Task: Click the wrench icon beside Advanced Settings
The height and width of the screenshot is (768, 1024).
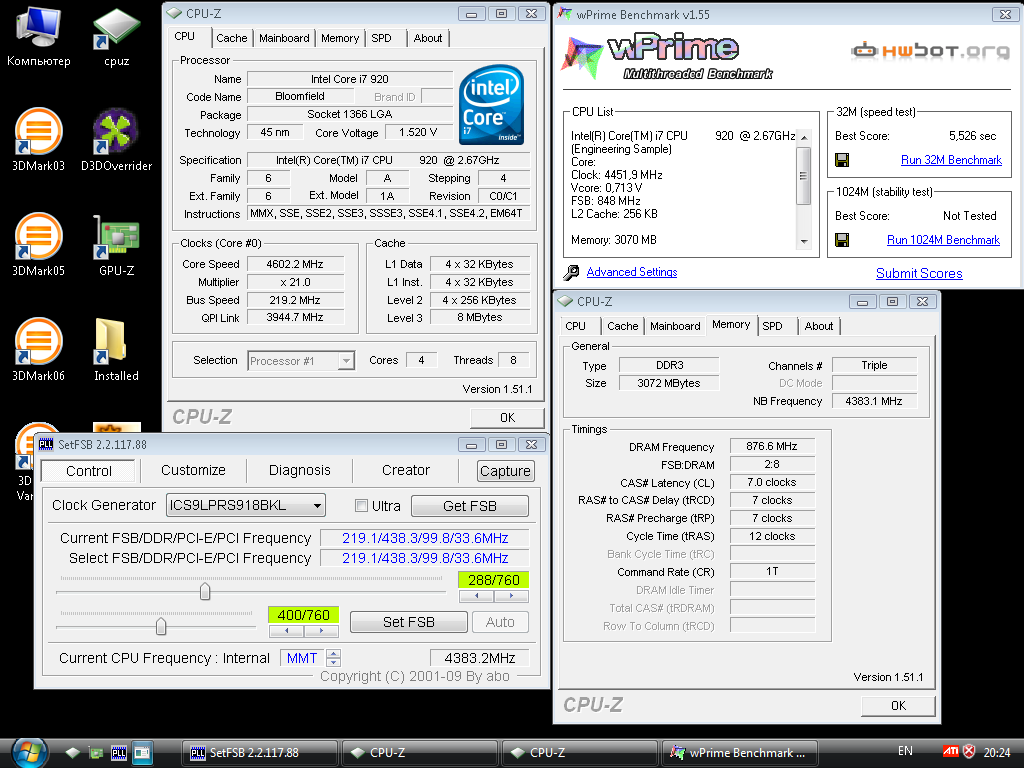Action: 571,272
